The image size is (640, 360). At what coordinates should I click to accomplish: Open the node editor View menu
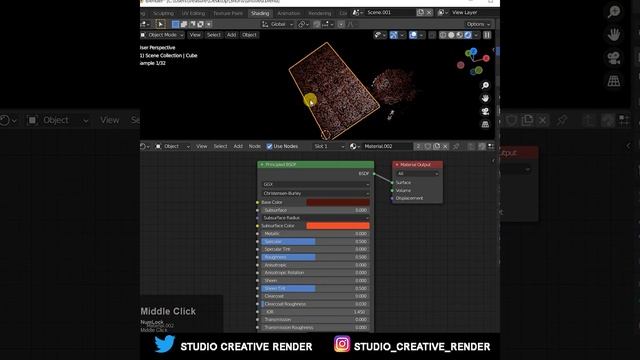[202, 146]
